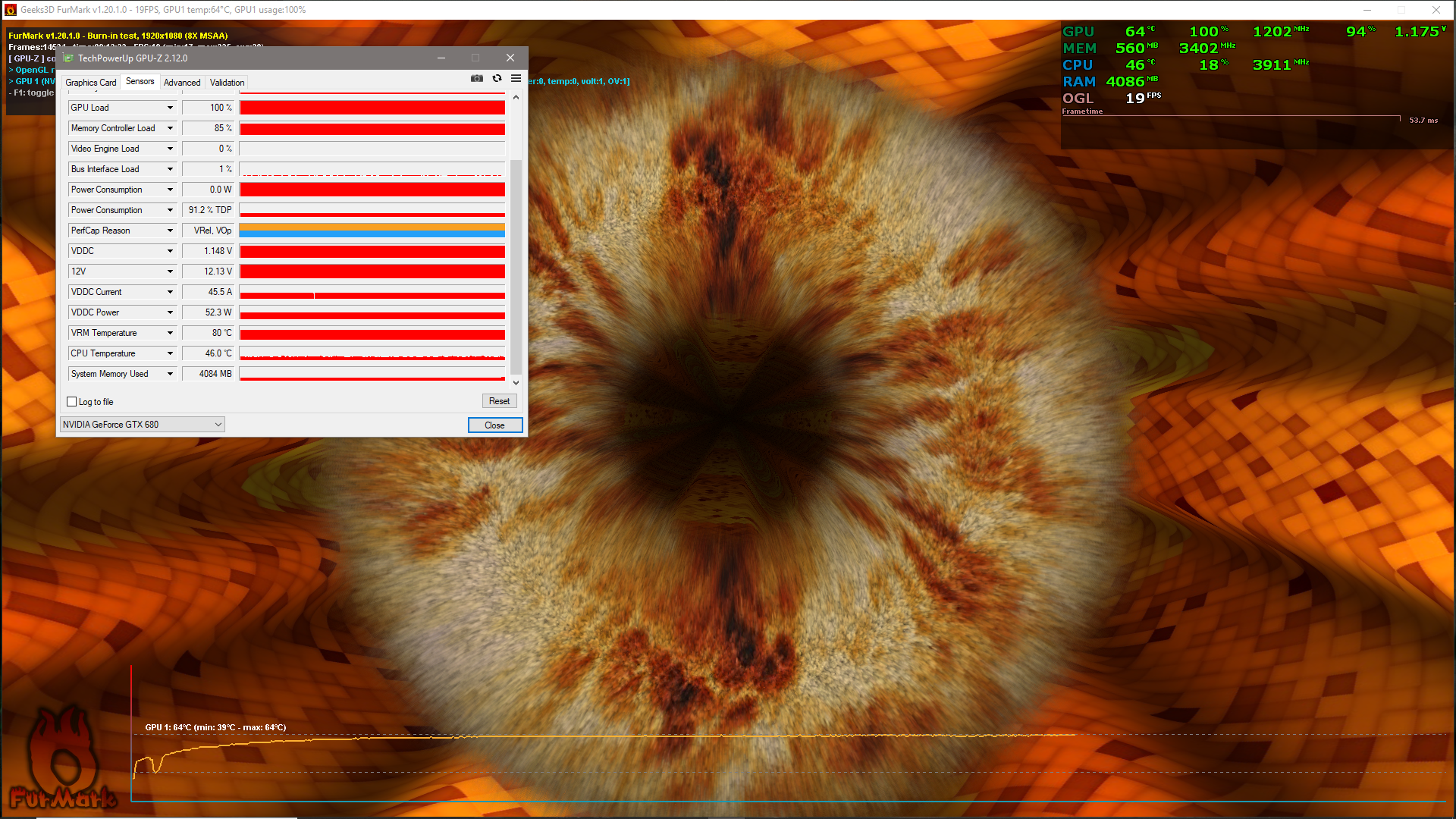Click the scroll up arrow in sensors list
Viewport: 1456px width, 819px height.
tap(516, 97)
